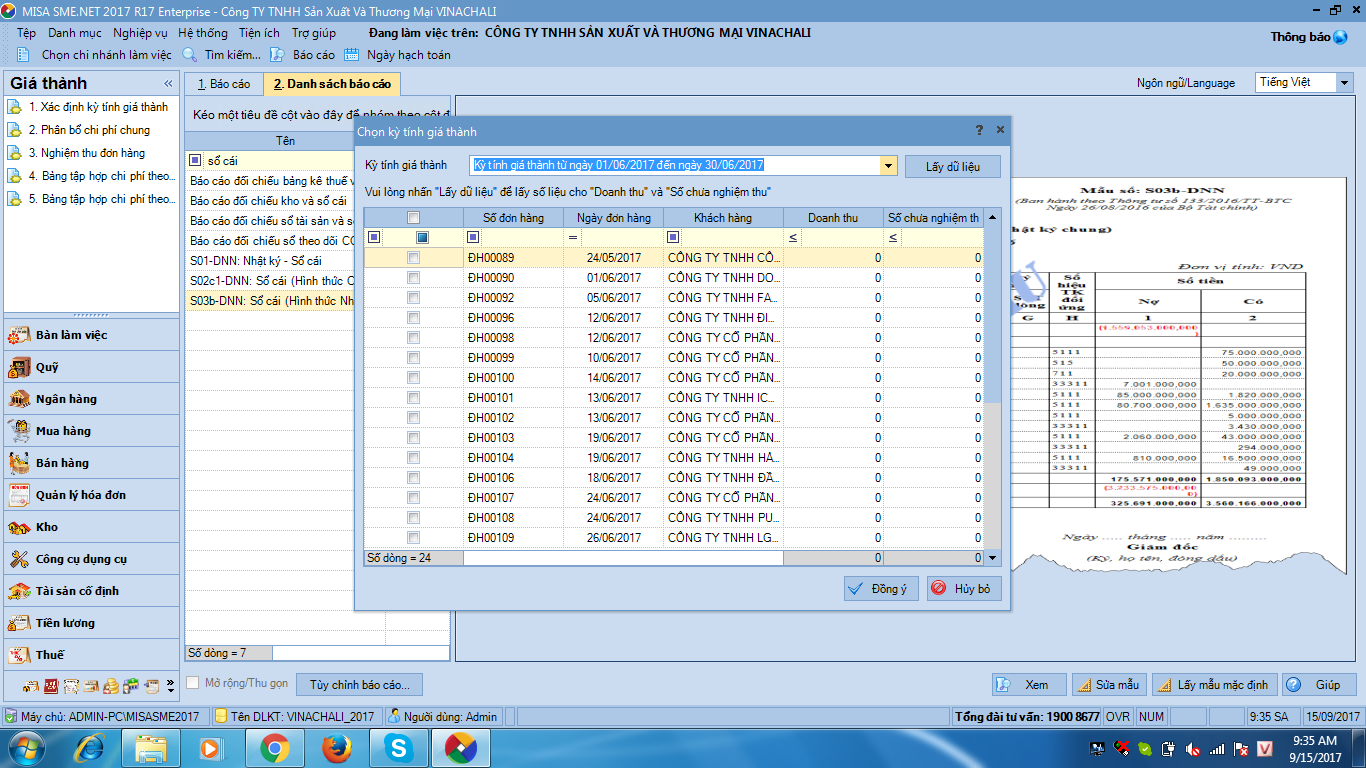Cancel dialog with Hủy bỏ button

pyautogui.click(x=964, y=589)
